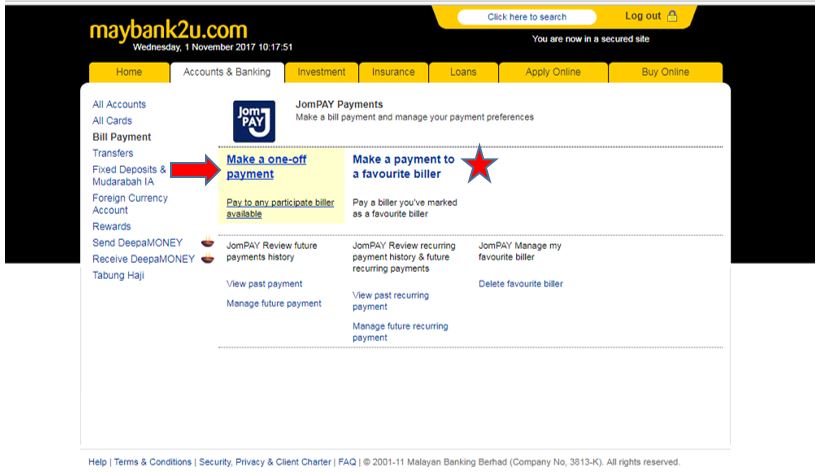Click the 'JomPAY Payments' heading text

coord(339,104)
